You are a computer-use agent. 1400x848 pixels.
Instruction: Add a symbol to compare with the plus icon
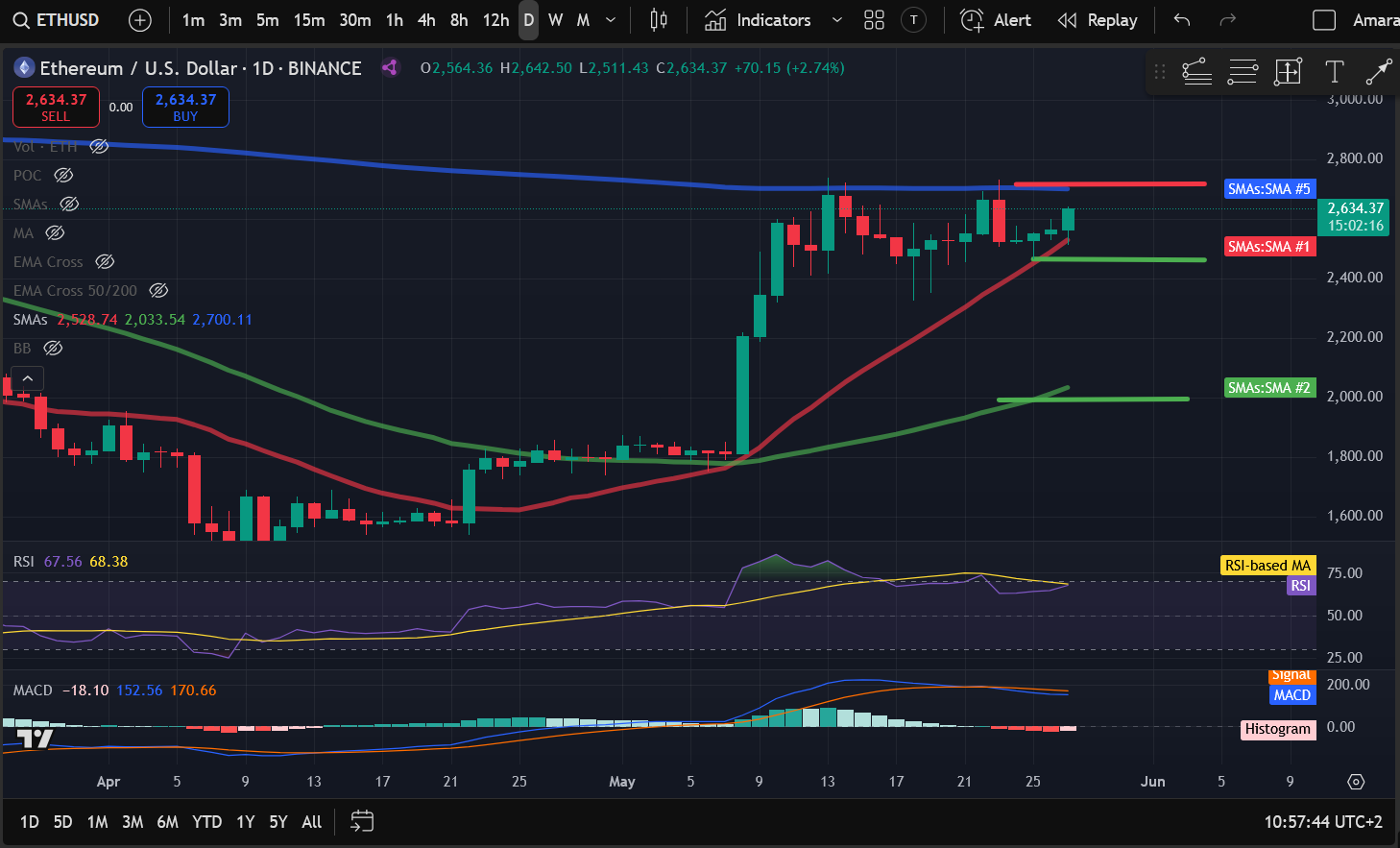(139, 20)
